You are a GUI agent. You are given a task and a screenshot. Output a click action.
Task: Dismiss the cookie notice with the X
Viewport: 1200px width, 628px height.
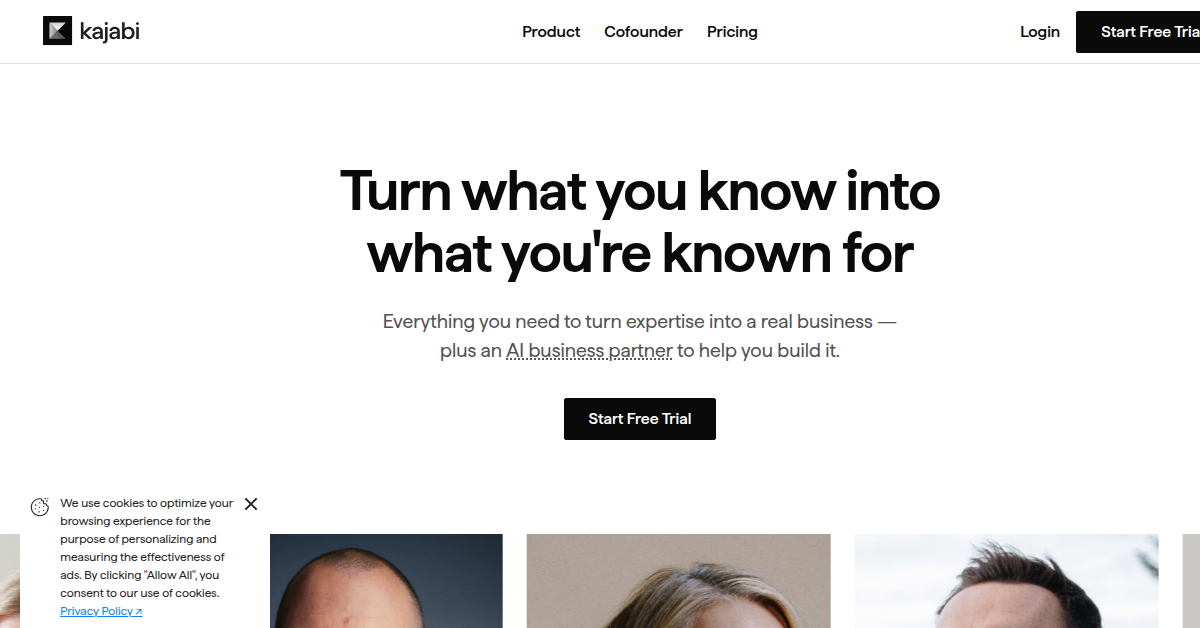point(251,504)
